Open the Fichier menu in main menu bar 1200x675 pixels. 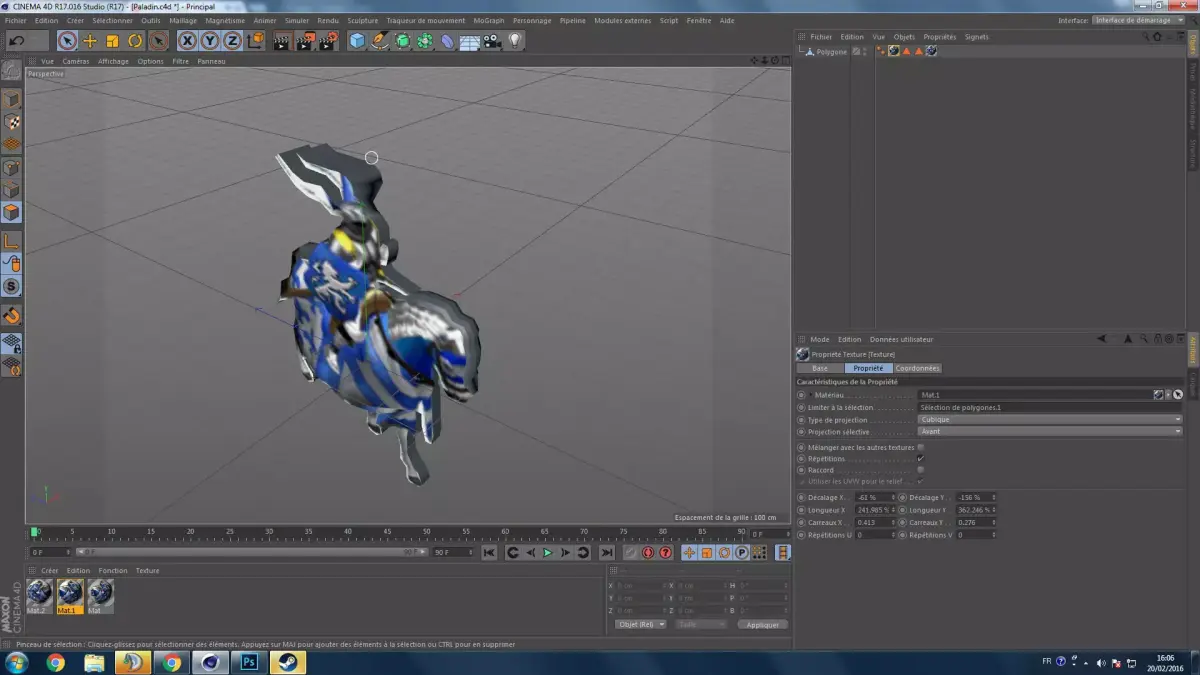16,20
